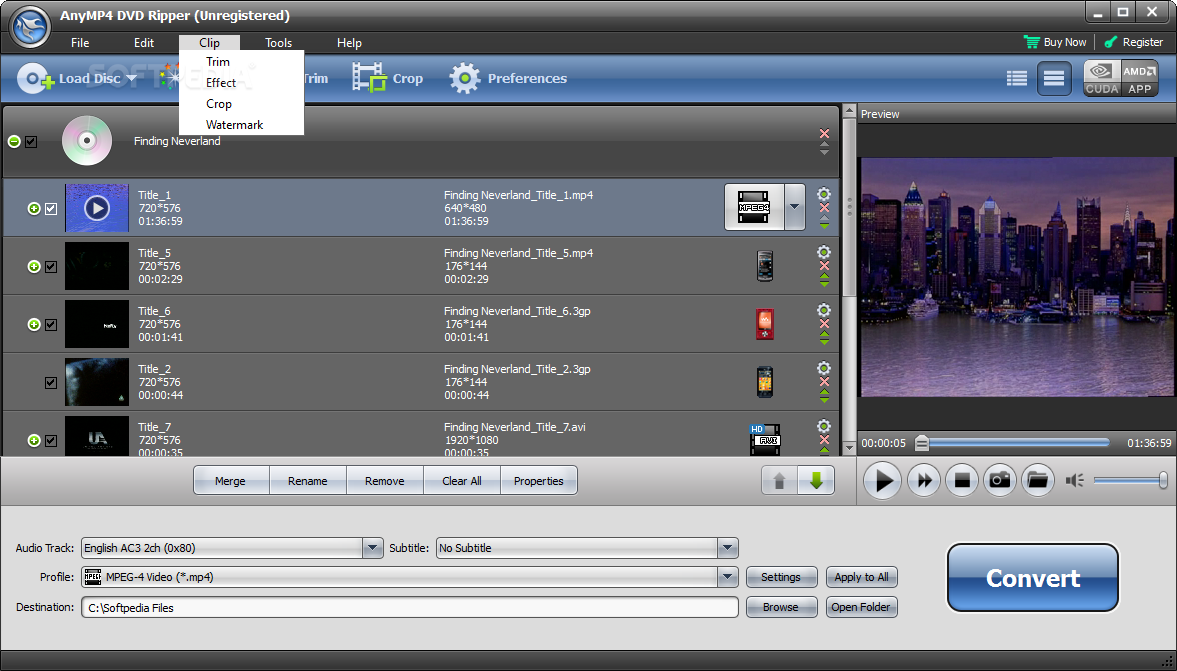Viewport: 1177px width, 671px height.
Task: Open Properties of selected title
Action: [x=539, y=480]
